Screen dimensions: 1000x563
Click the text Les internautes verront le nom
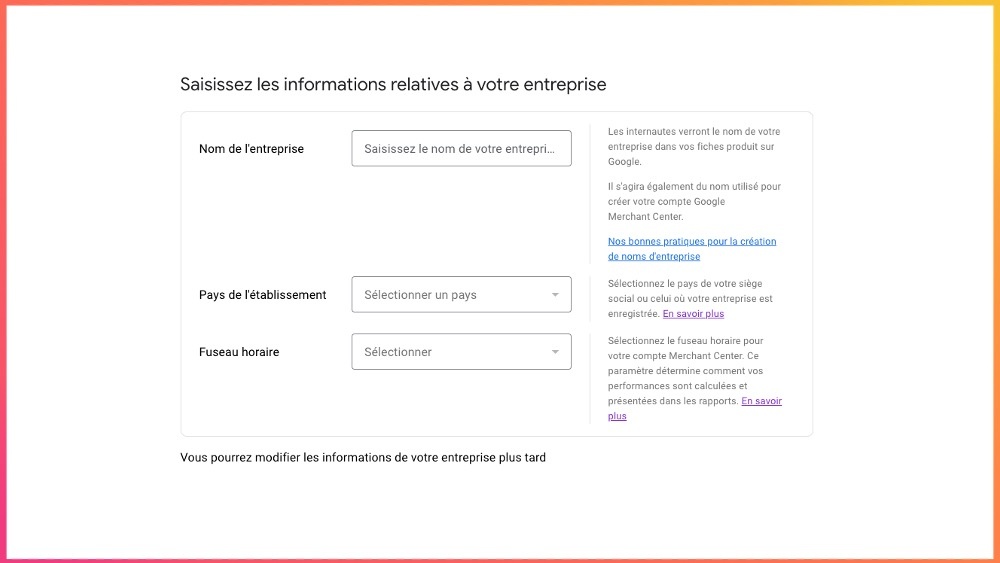pos(694,147)
